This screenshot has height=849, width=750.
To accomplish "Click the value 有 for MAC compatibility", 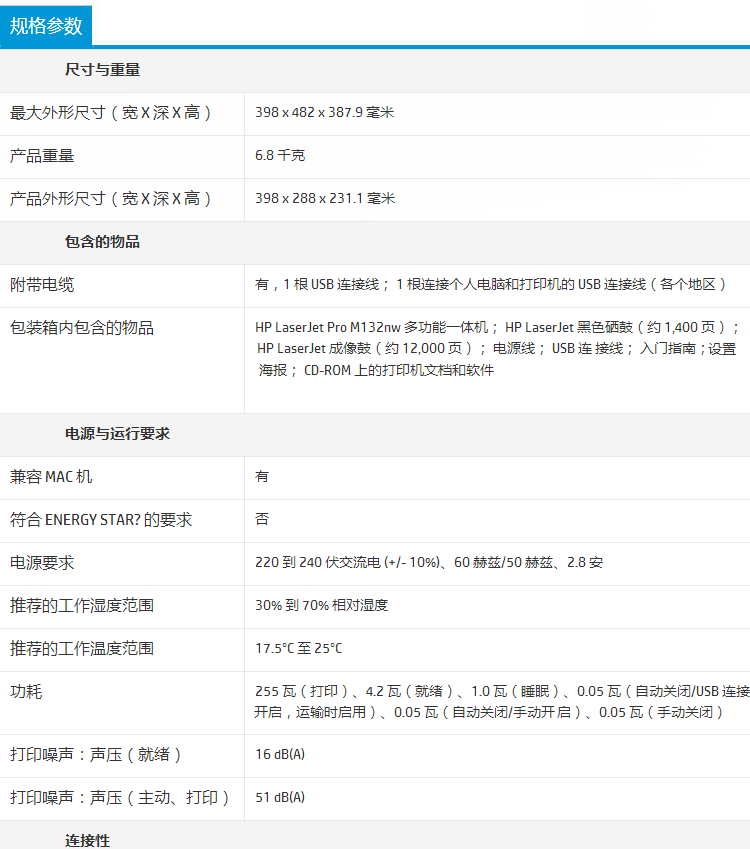I will pos(262,476).
